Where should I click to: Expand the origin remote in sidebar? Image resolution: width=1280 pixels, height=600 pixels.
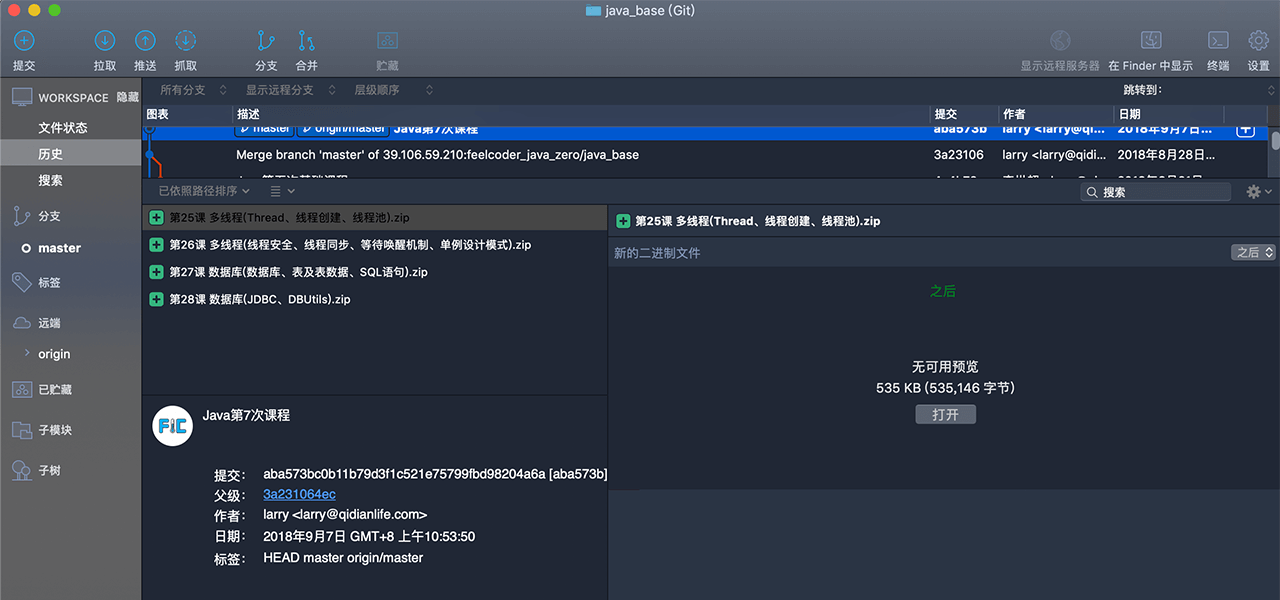pyautogui.click(x=27, y=354)
